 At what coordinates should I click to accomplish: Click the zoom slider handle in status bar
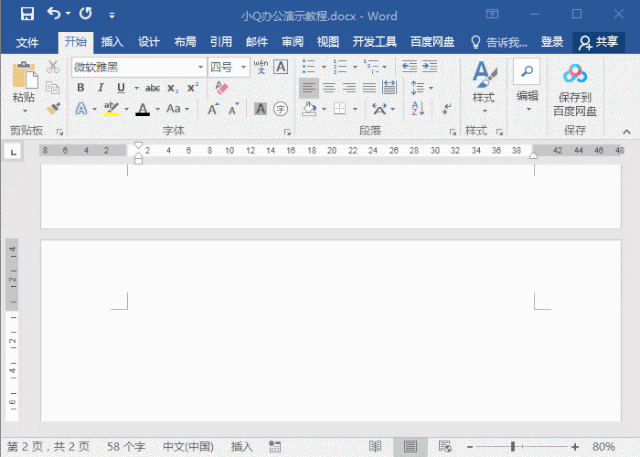tap(513, 446)
